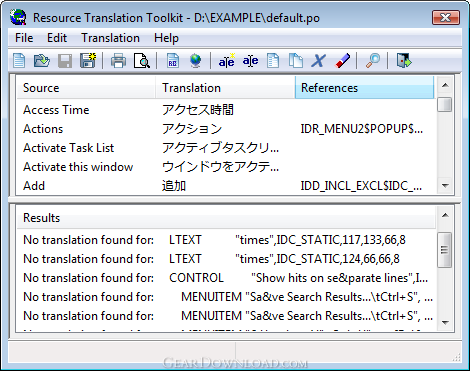
Task: Click the scrollbar thumb in Results pane
Action: (x=445, y=250)
